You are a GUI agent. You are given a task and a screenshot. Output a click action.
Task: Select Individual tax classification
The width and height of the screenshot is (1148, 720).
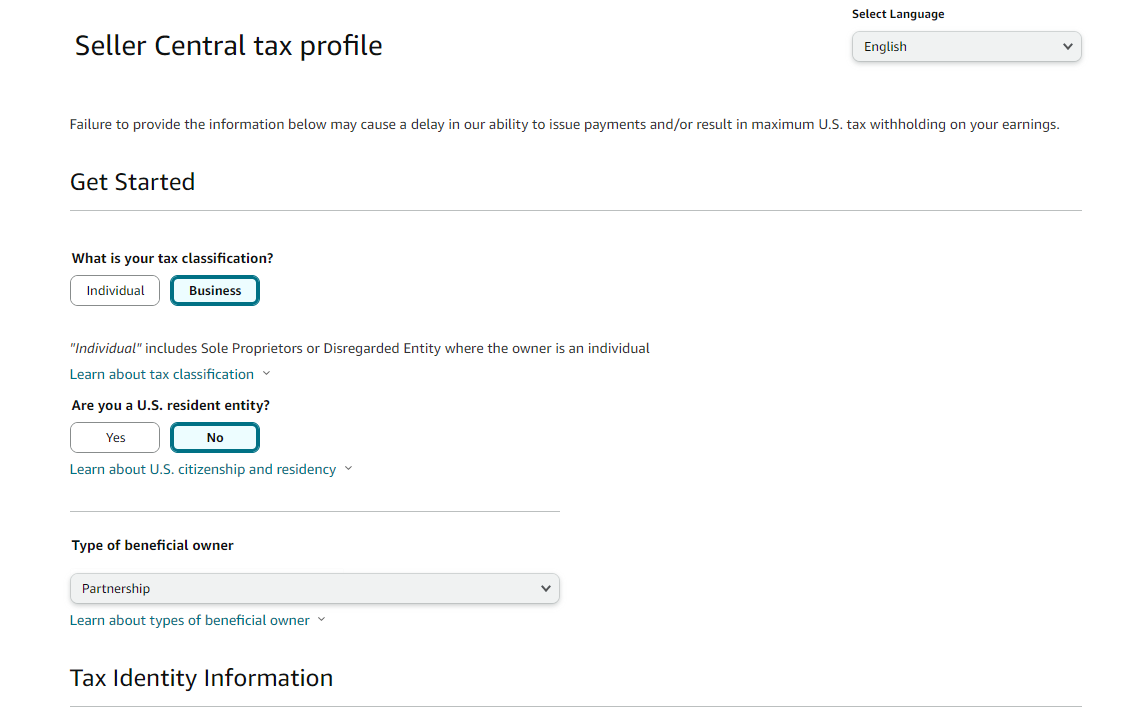coord(115,291)
